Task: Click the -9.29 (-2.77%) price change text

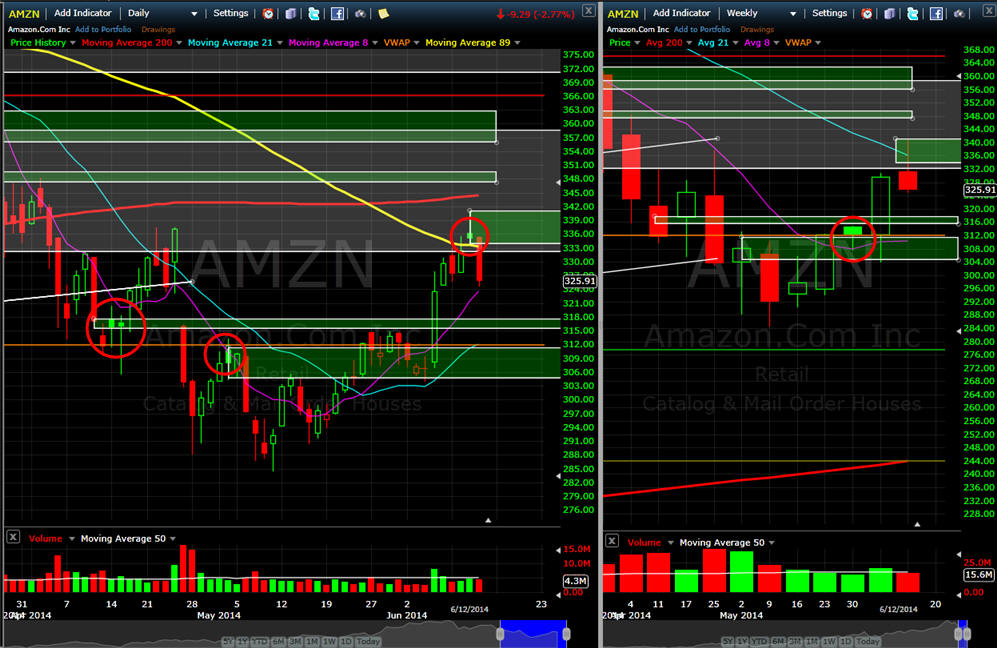Action: click(540, 13)
